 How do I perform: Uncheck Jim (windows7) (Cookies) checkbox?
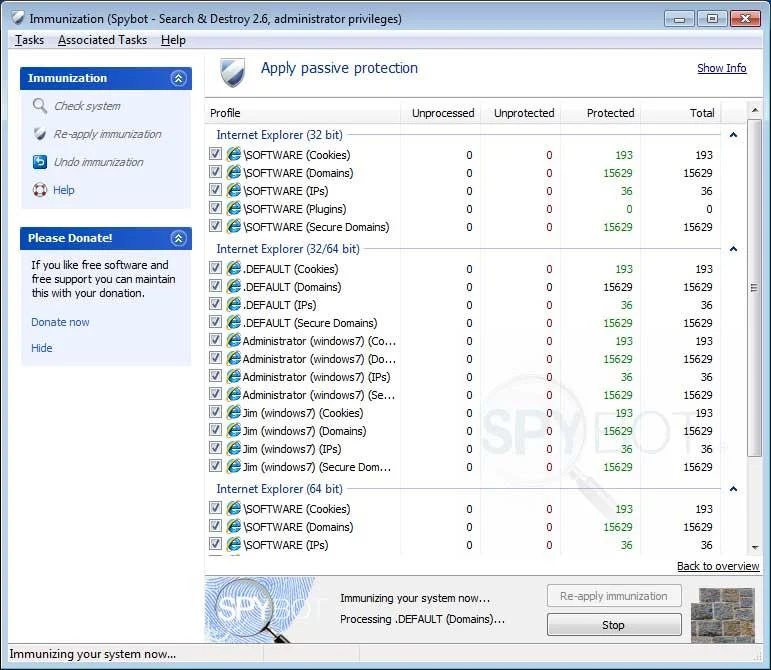(215, 412)
